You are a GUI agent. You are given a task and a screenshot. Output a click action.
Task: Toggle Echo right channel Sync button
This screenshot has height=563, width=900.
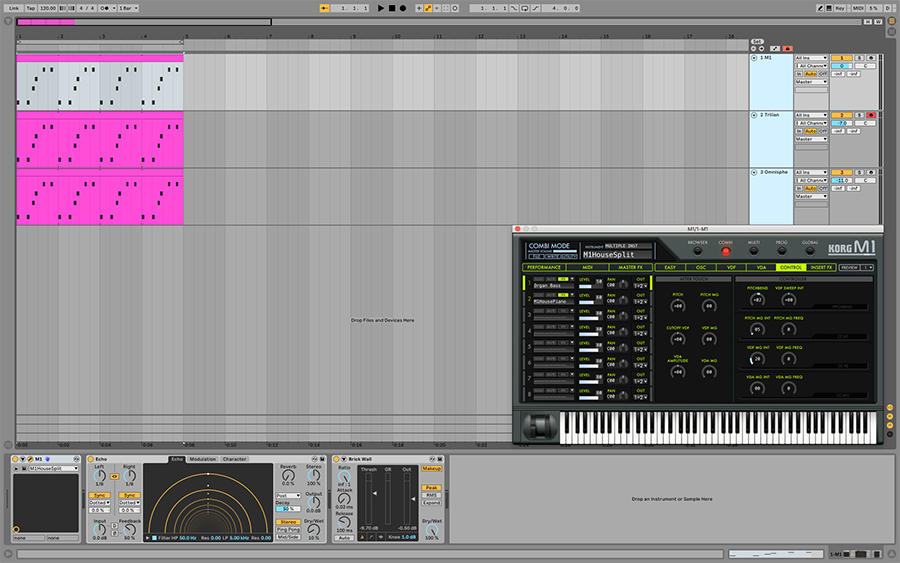[x=129, y=495]
